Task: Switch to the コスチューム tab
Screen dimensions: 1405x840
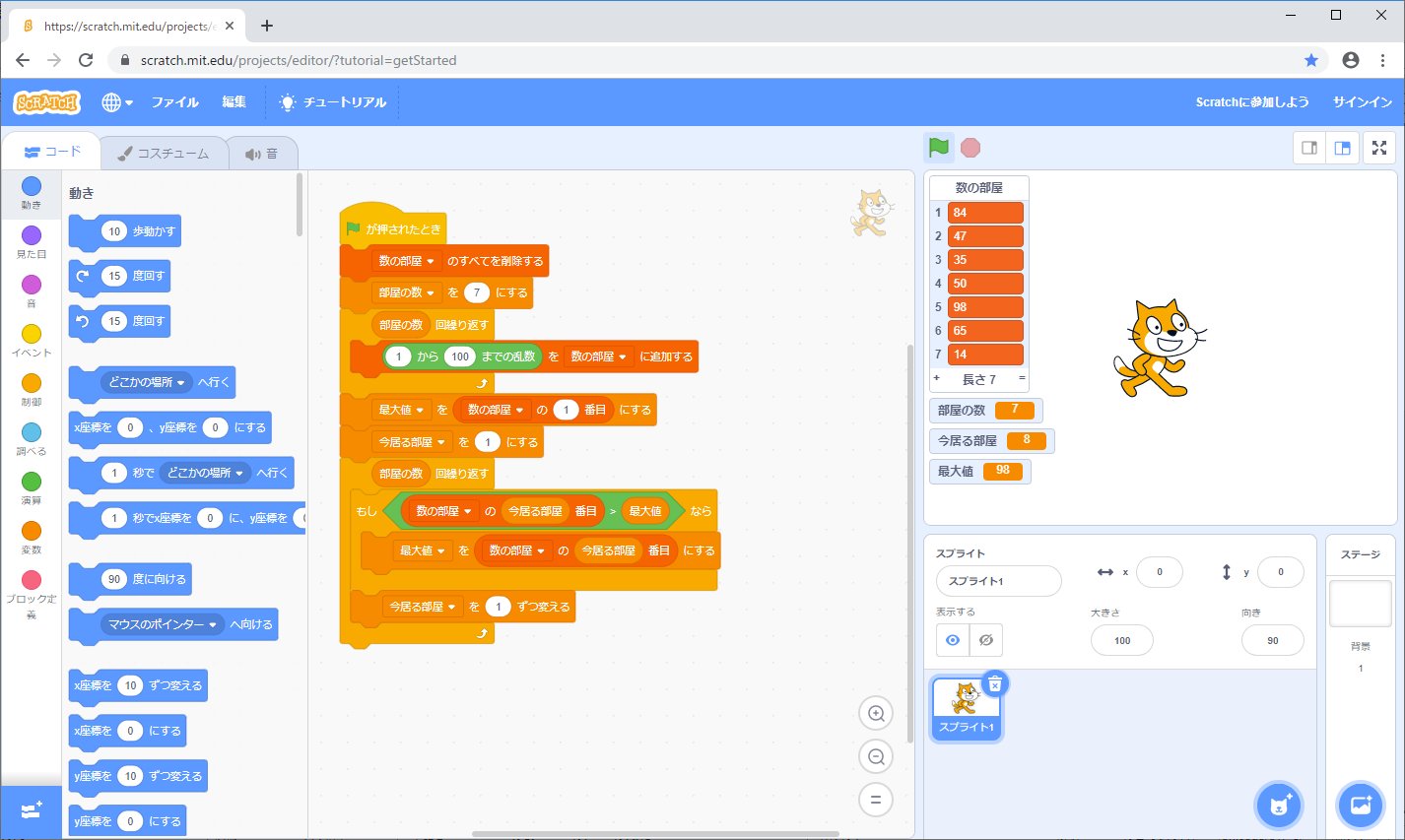Action: coord(164,154)
